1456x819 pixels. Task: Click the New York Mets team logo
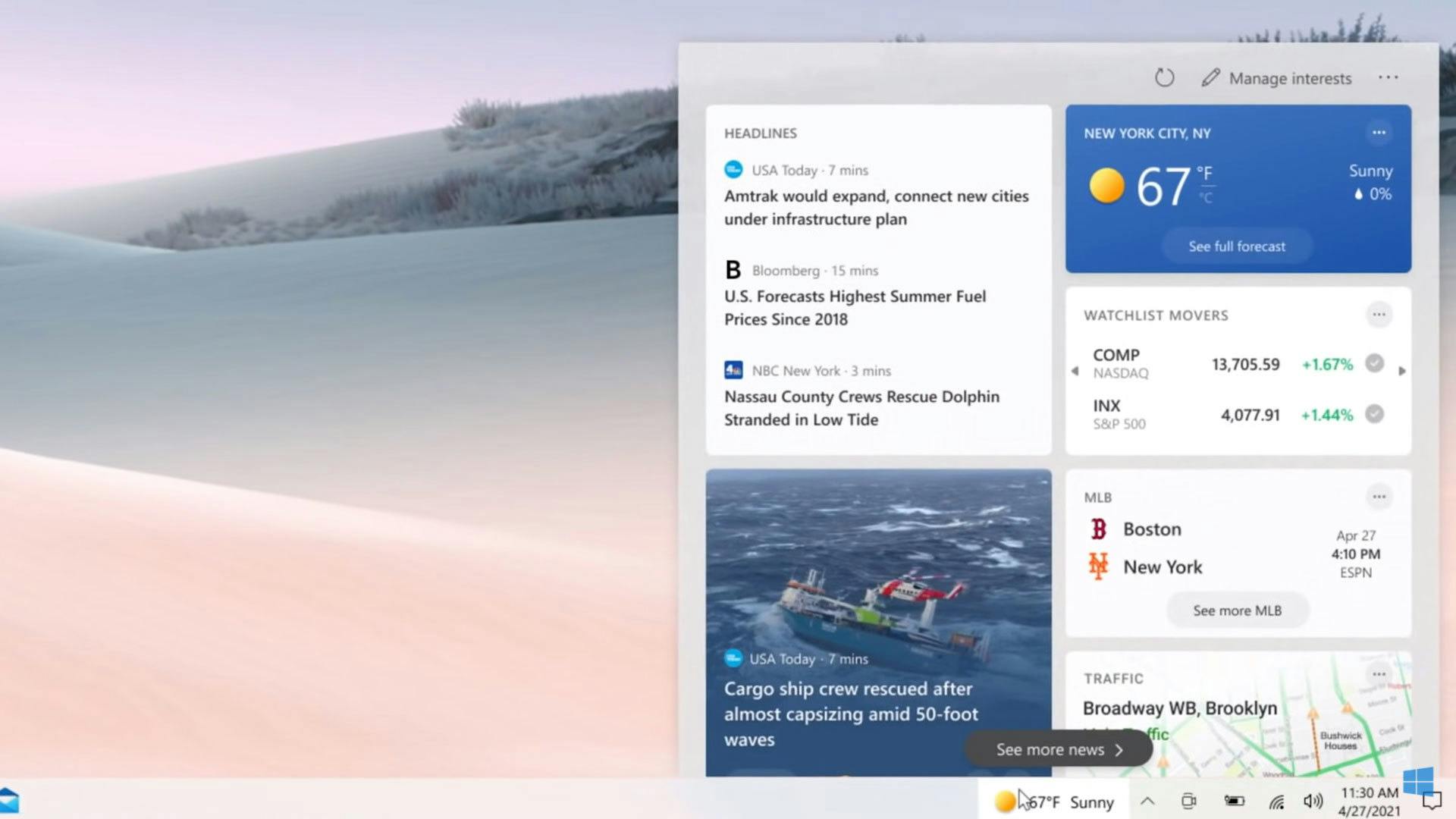(1099, 566)
